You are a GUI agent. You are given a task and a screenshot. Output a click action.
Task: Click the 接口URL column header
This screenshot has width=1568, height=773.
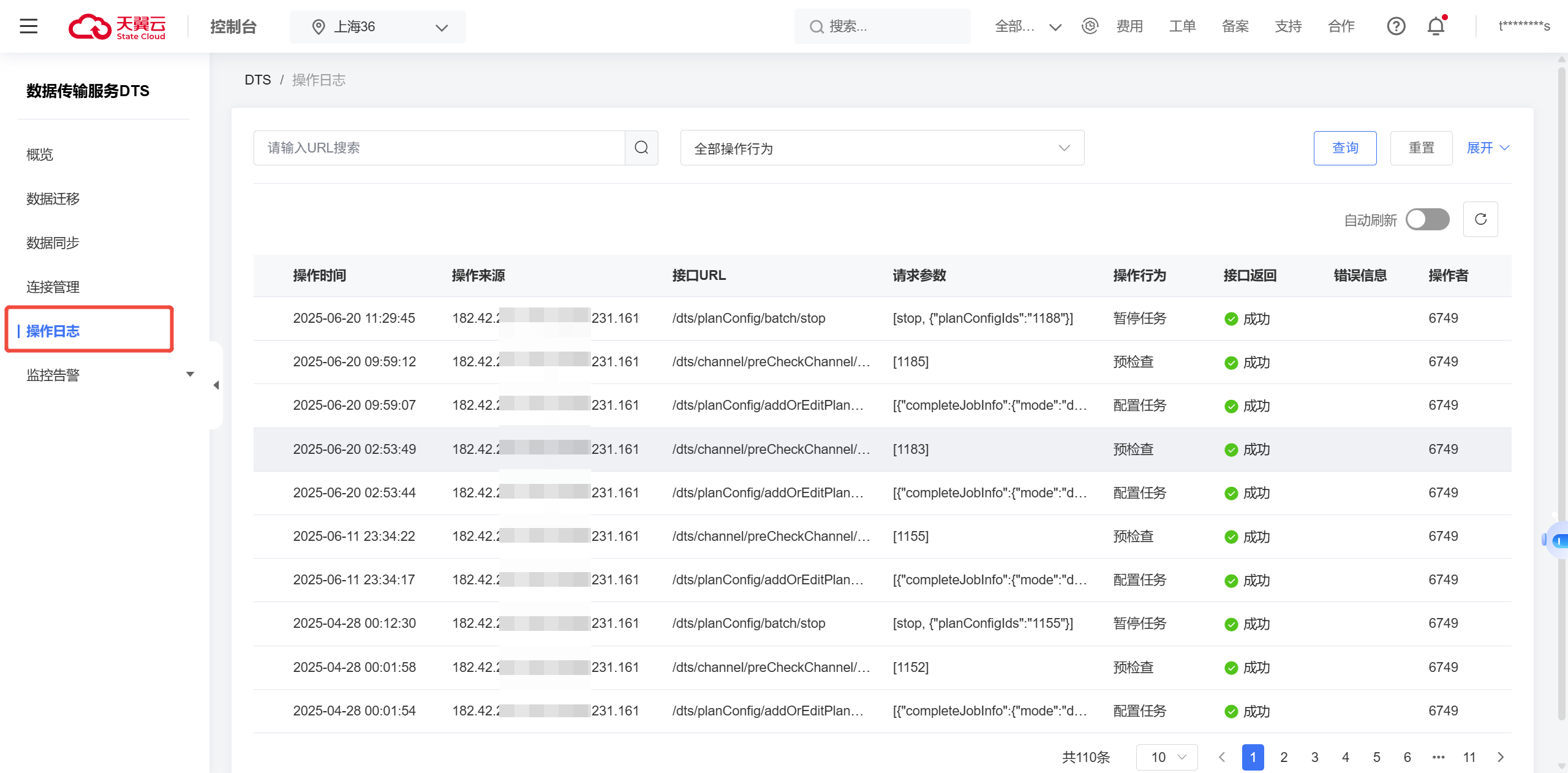click(699, 276)
